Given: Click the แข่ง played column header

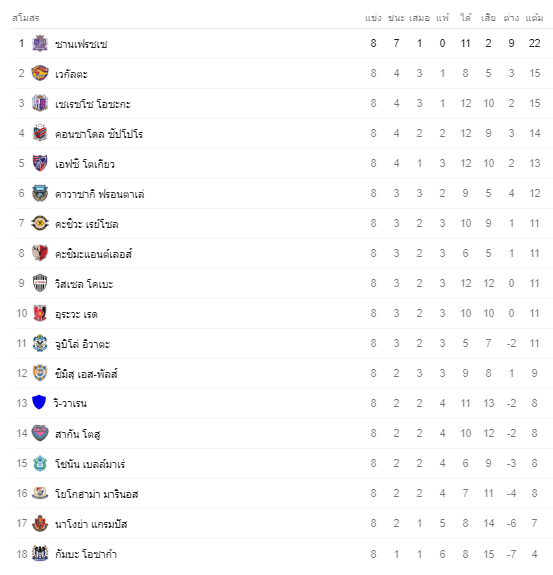Looking at the screenshot, I should 373,18.
